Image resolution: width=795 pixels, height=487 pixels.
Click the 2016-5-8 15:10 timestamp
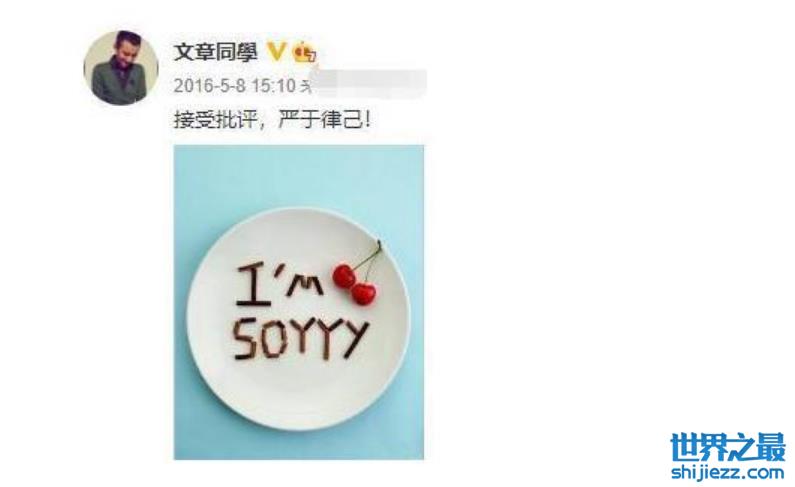pyautogui.click(x=234, y=85)
